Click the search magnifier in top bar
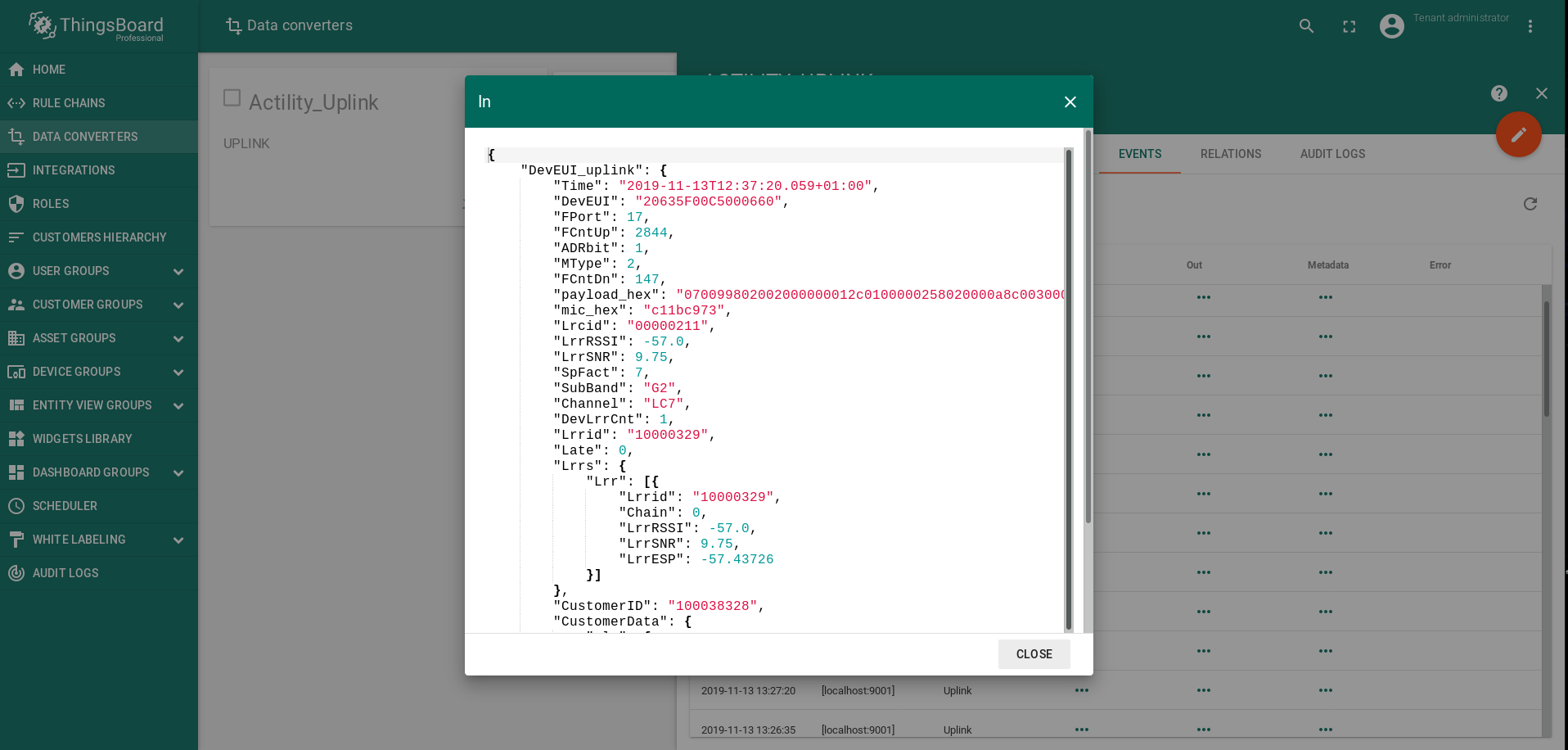Viewport: 1568px width, 750px height. pyautogui.click(x=1307, y=26)
